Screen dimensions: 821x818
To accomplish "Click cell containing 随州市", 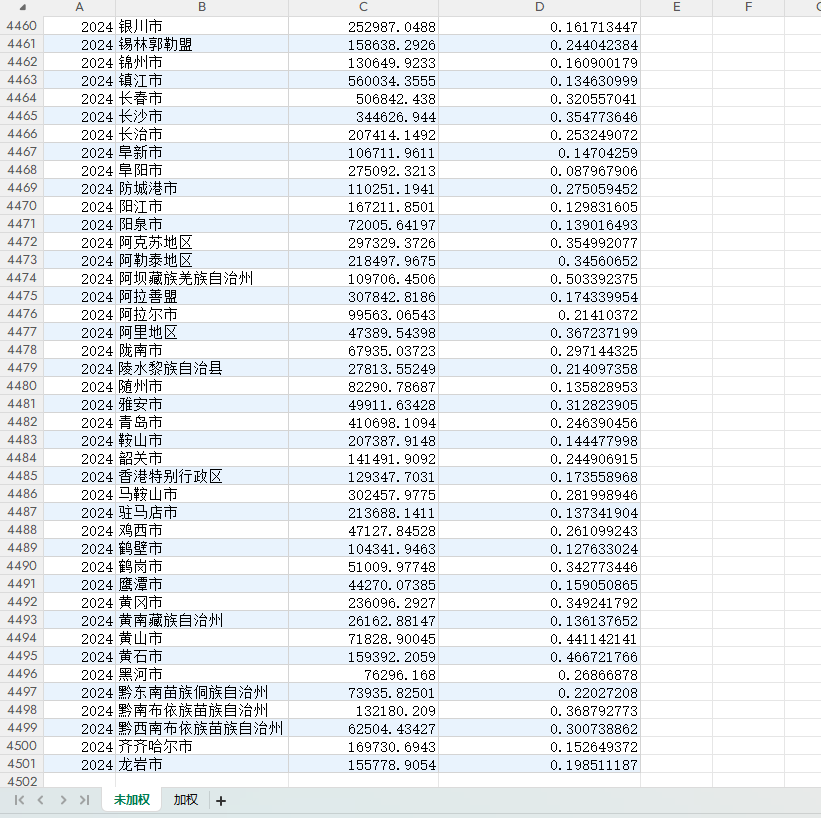I will tap(202, 385).
